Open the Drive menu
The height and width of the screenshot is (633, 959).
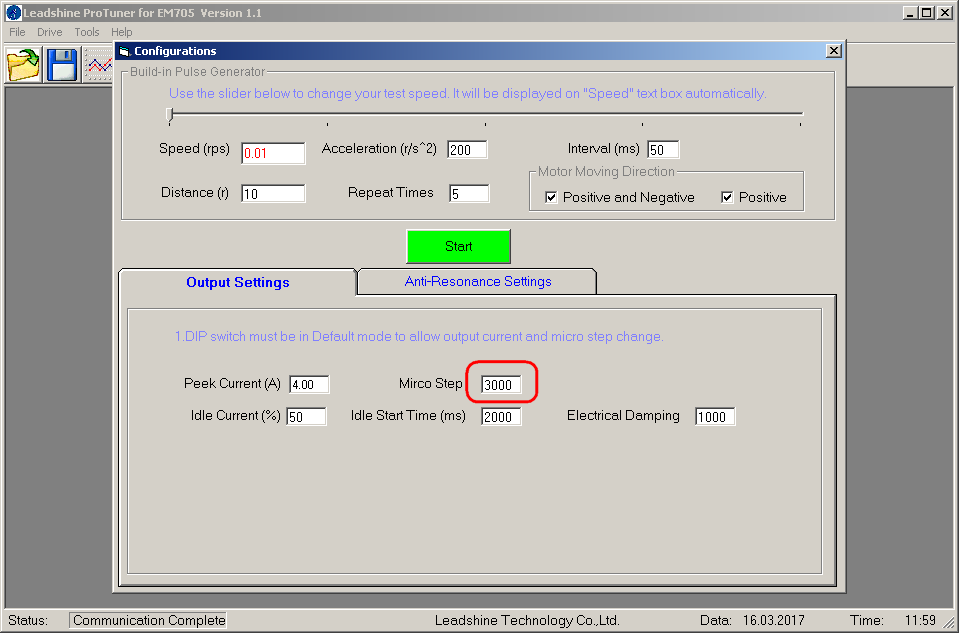50,32
